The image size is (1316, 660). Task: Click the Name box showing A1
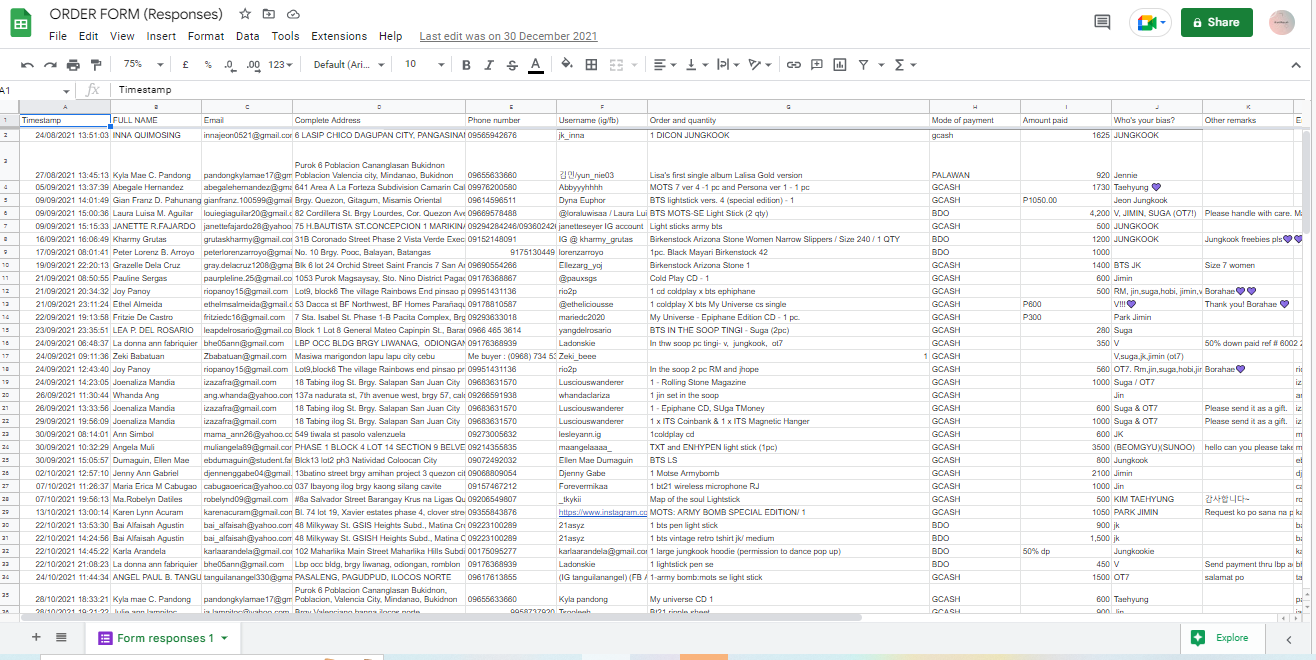point(35,90)
